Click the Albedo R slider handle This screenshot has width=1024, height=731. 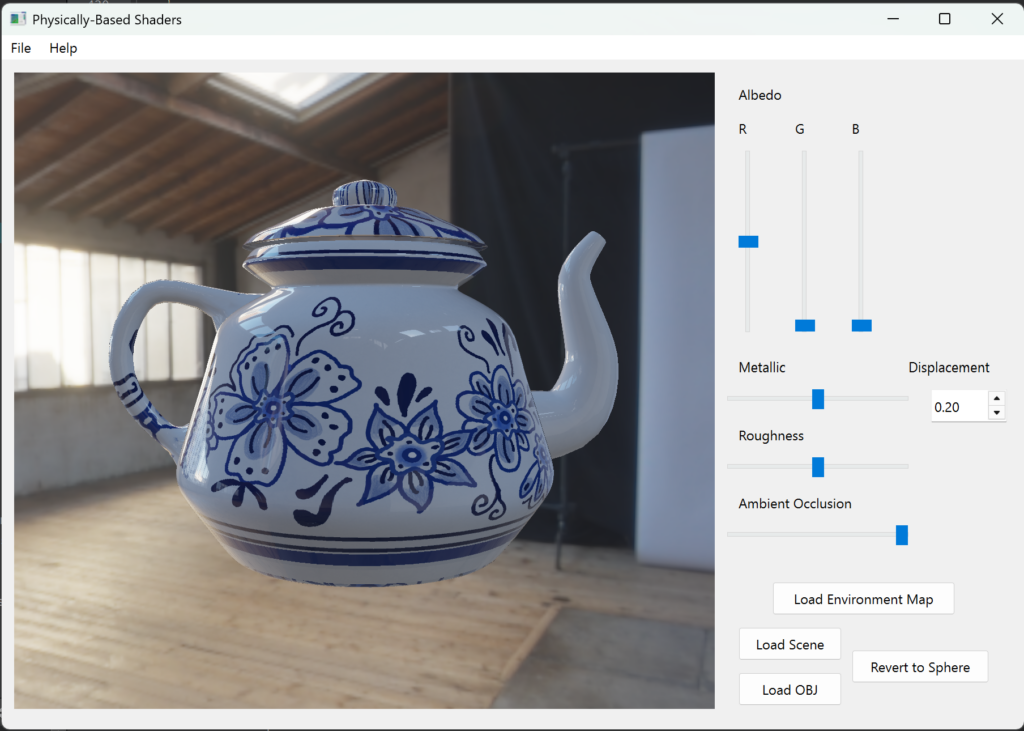click(x=748, y=241)
